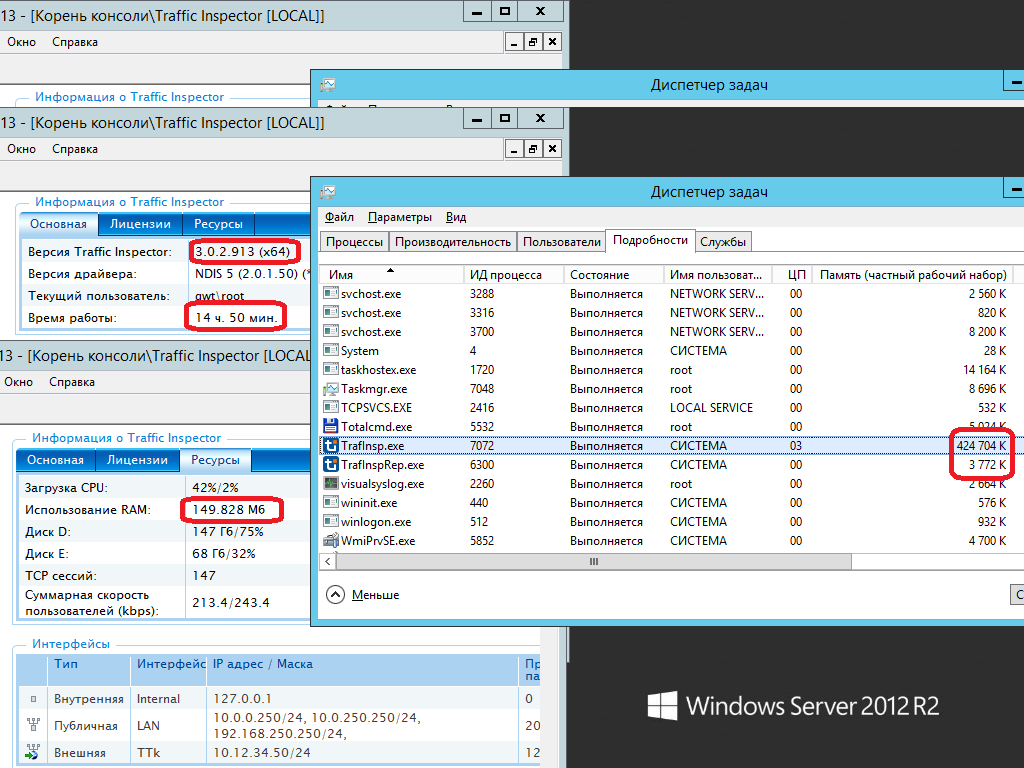Open the Файл menu in Task Manager

tap(339, 217)
